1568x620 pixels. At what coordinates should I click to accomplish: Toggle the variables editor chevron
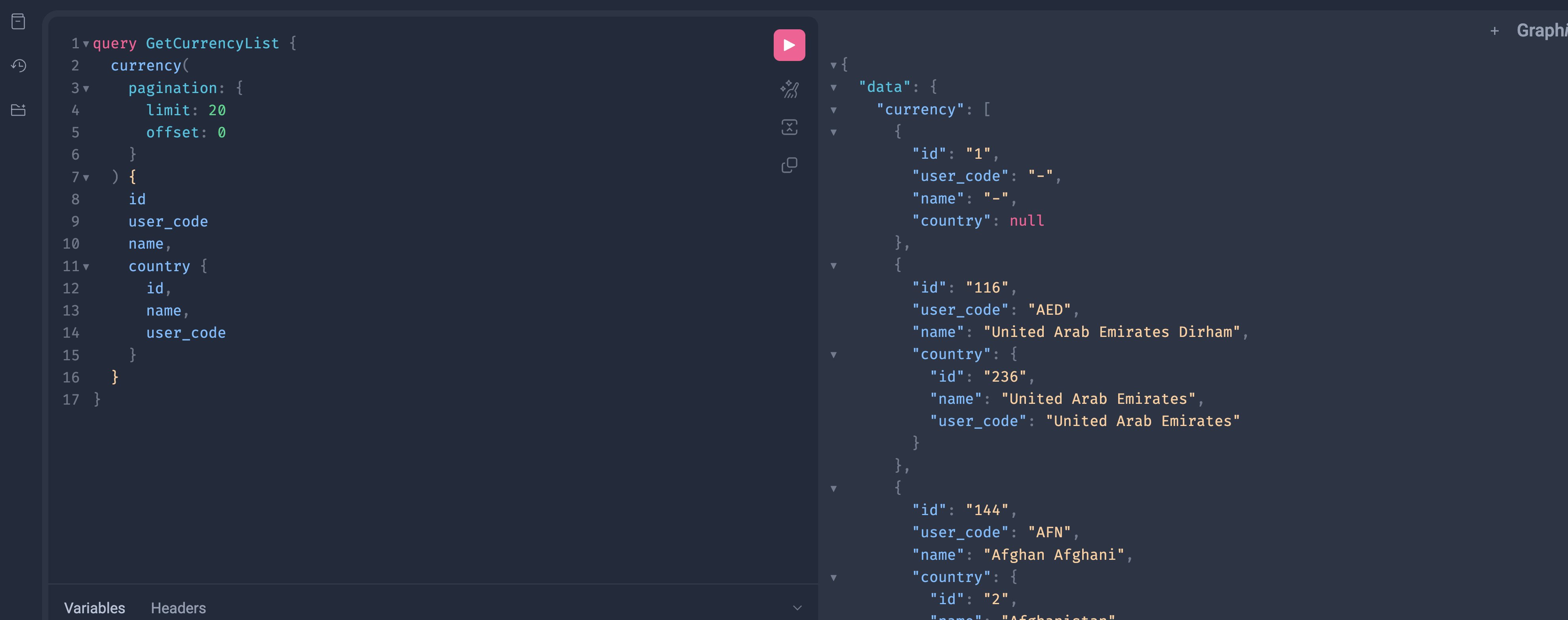coord(797,607)
